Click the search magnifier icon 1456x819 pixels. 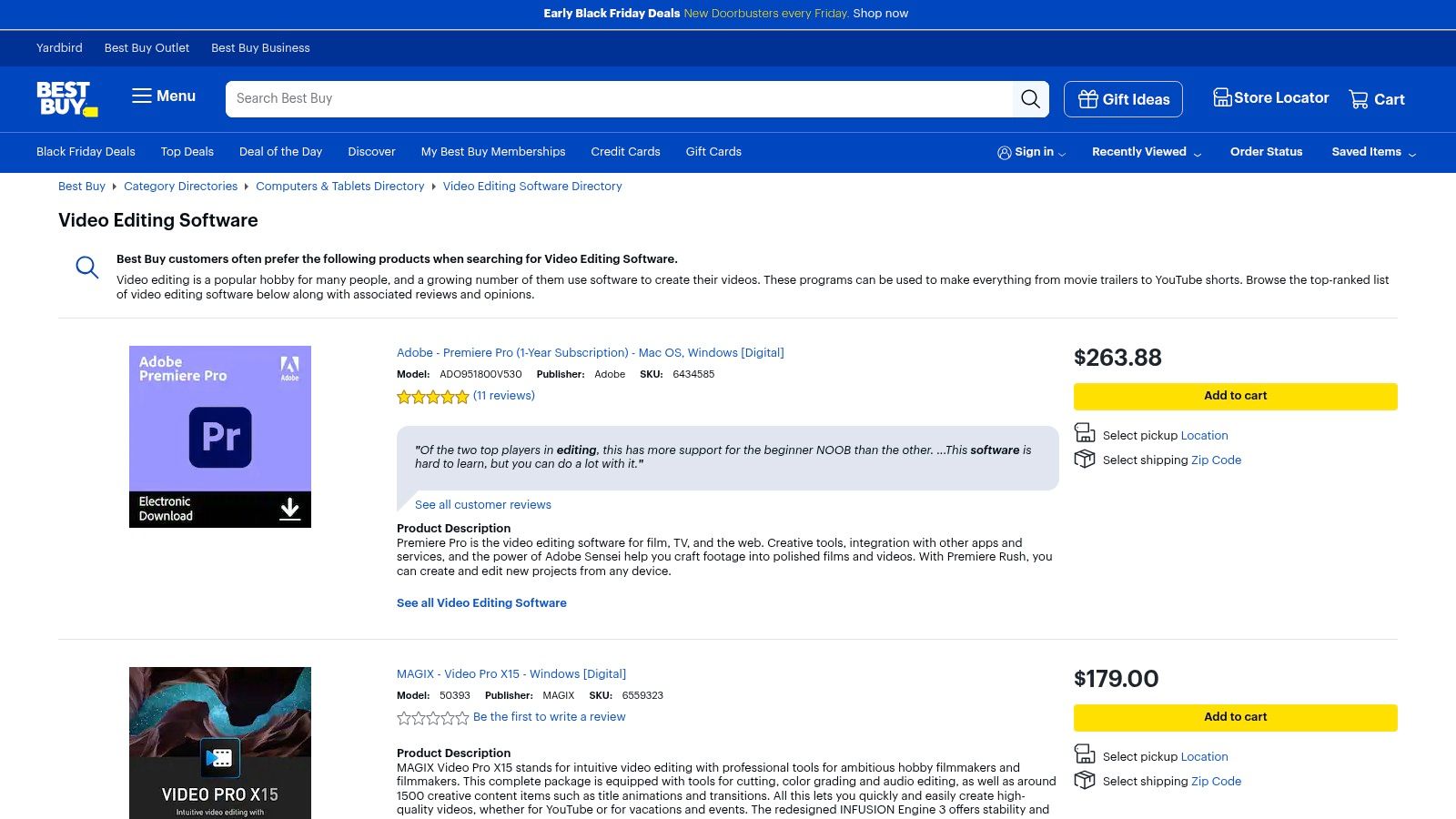(1030, 99)
